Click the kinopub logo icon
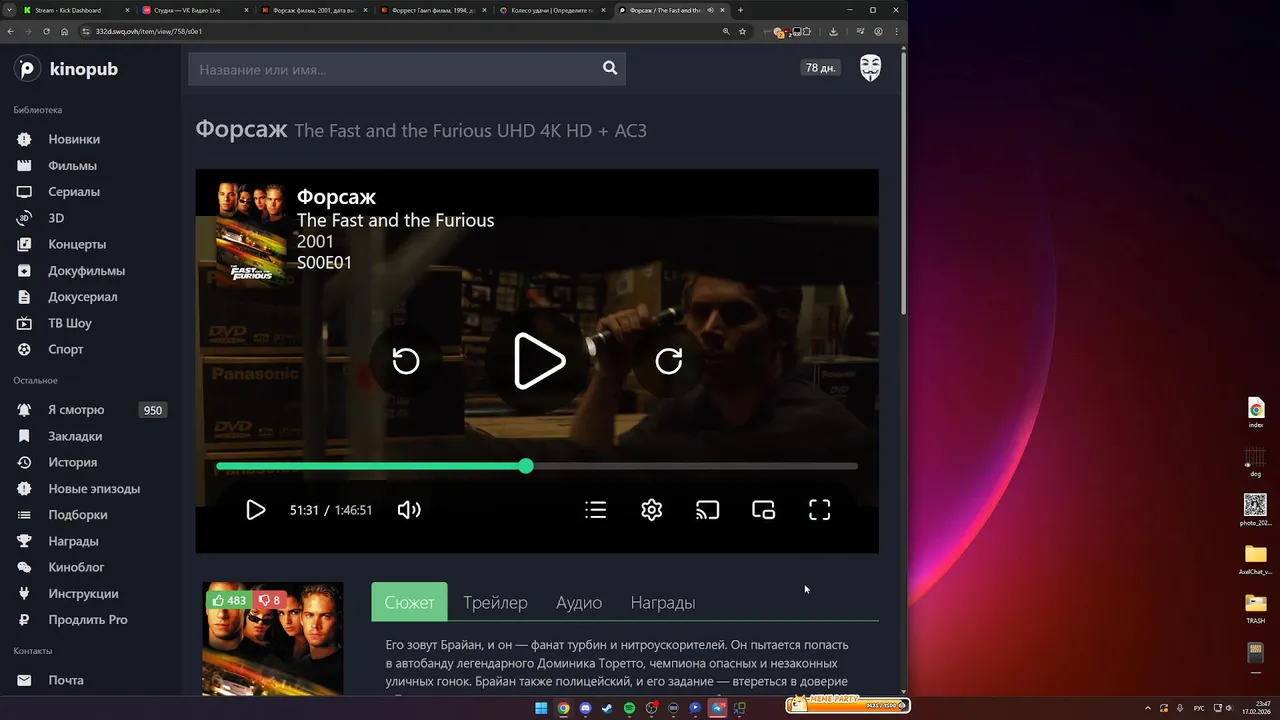 pos(27,69)
